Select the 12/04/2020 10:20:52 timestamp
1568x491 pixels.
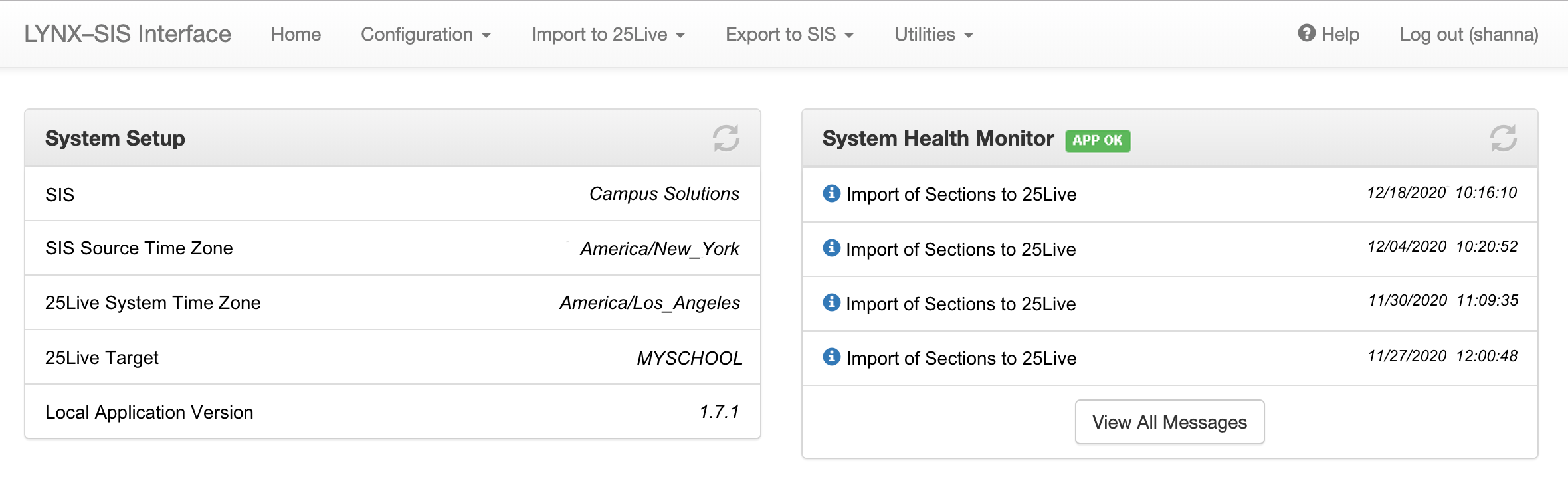point(1442,246)
